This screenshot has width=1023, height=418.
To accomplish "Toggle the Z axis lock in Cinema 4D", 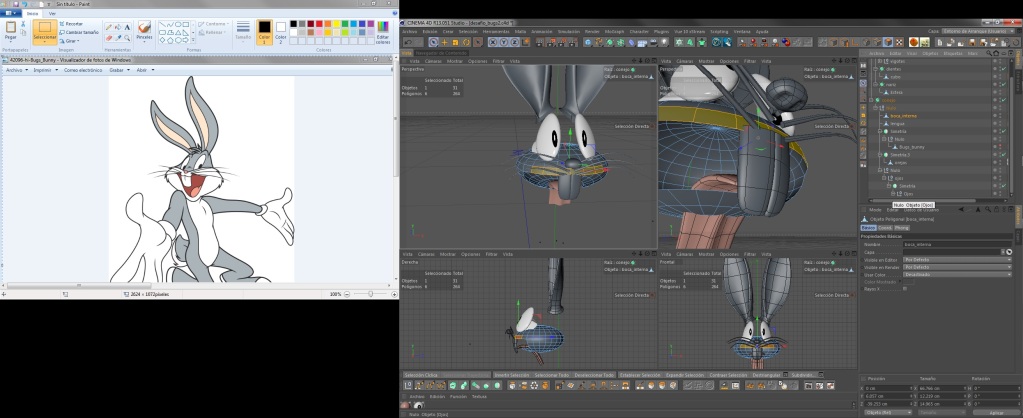I will pos(515,42).
